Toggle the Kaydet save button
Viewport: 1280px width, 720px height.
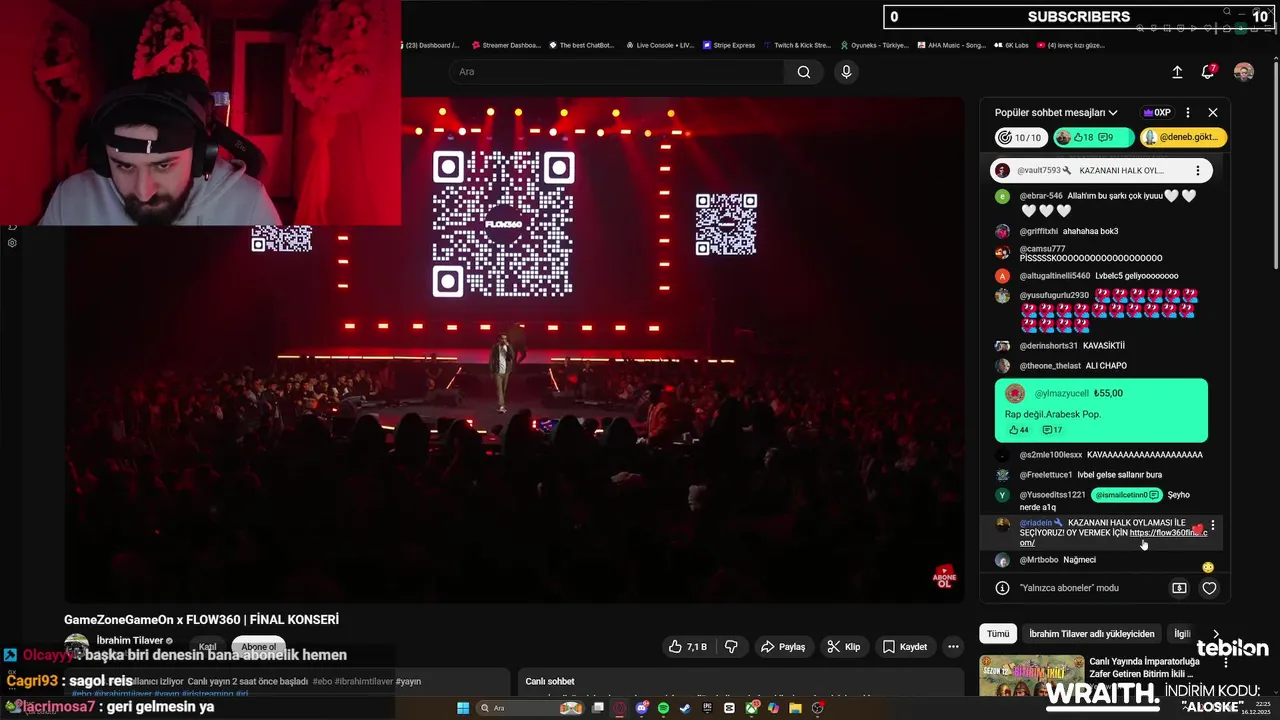905,647
